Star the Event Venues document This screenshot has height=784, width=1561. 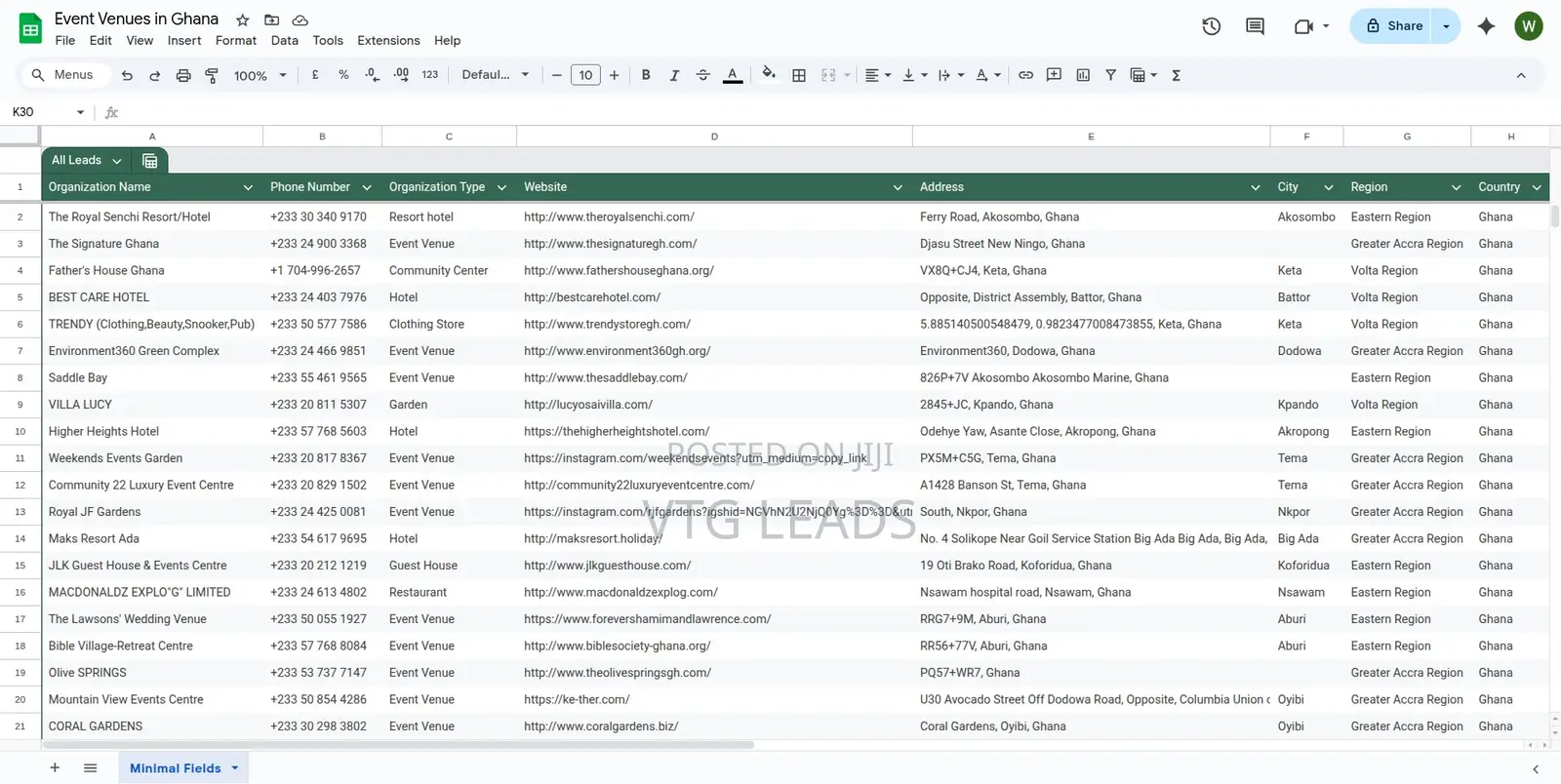pos(243,20)
